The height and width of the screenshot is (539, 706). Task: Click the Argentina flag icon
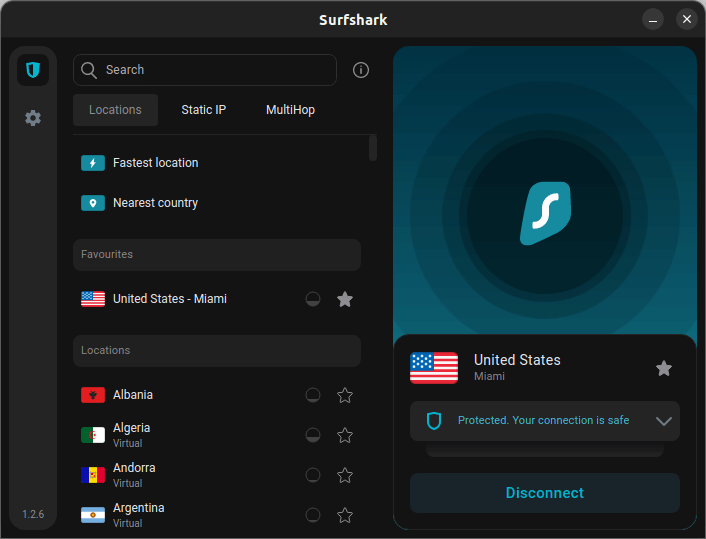(93, 515)
